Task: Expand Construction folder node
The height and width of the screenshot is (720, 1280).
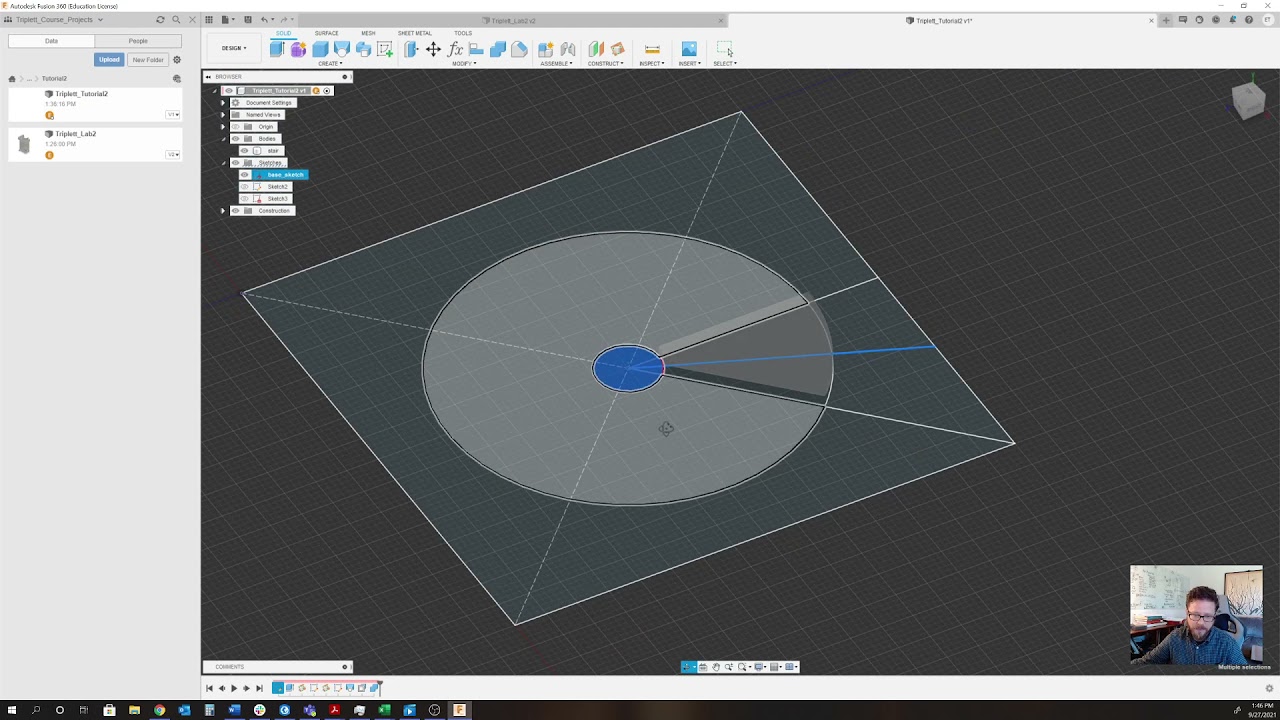Action: pos(223,211)
